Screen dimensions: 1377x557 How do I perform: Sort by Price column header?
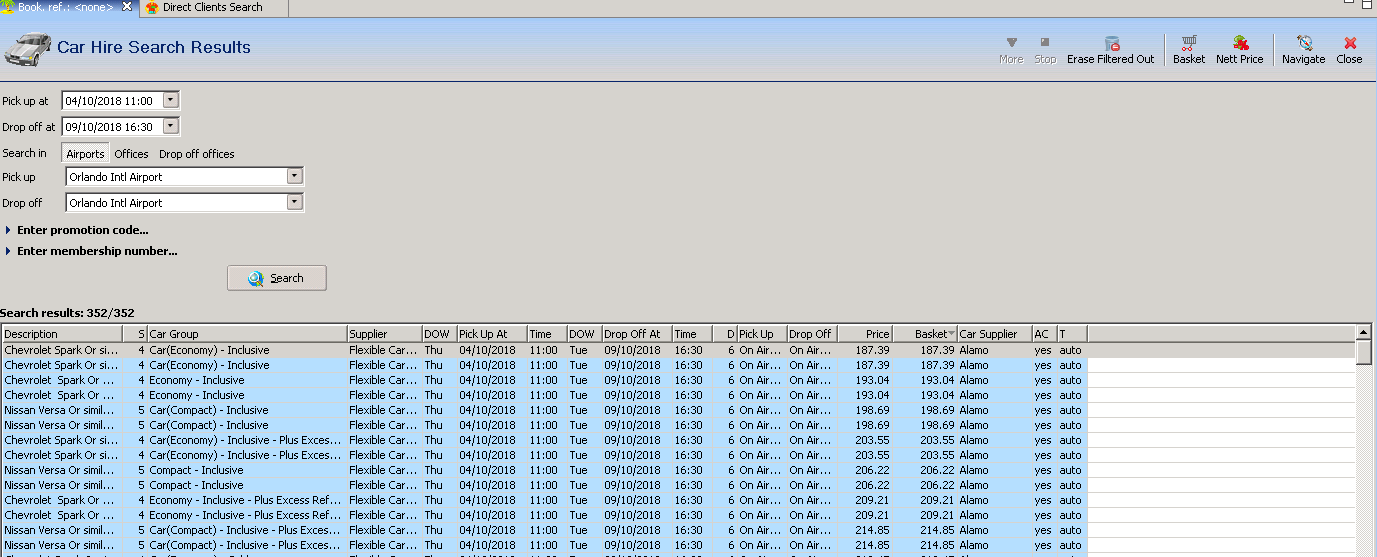pyautogui.click(x=865, y=334)
